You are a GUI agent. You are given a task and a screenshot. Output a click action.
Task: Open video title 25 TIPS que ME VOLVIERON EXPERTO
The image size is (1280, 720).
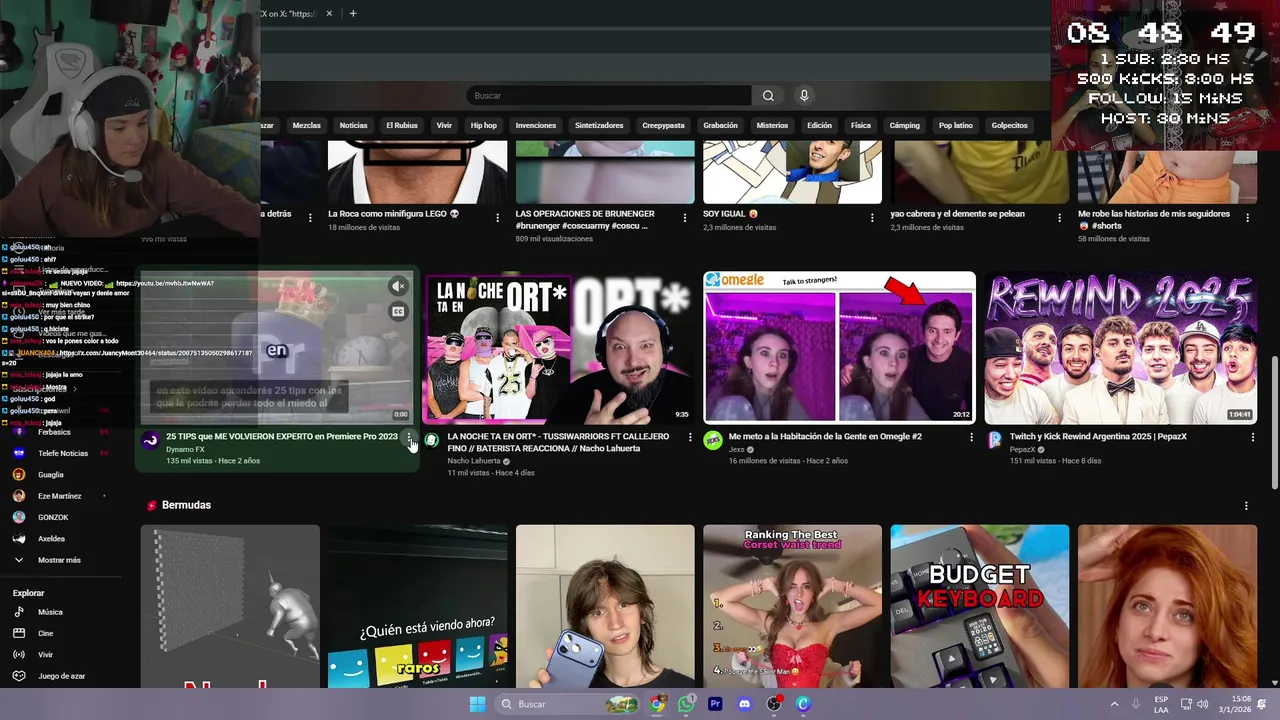point(281,437)
